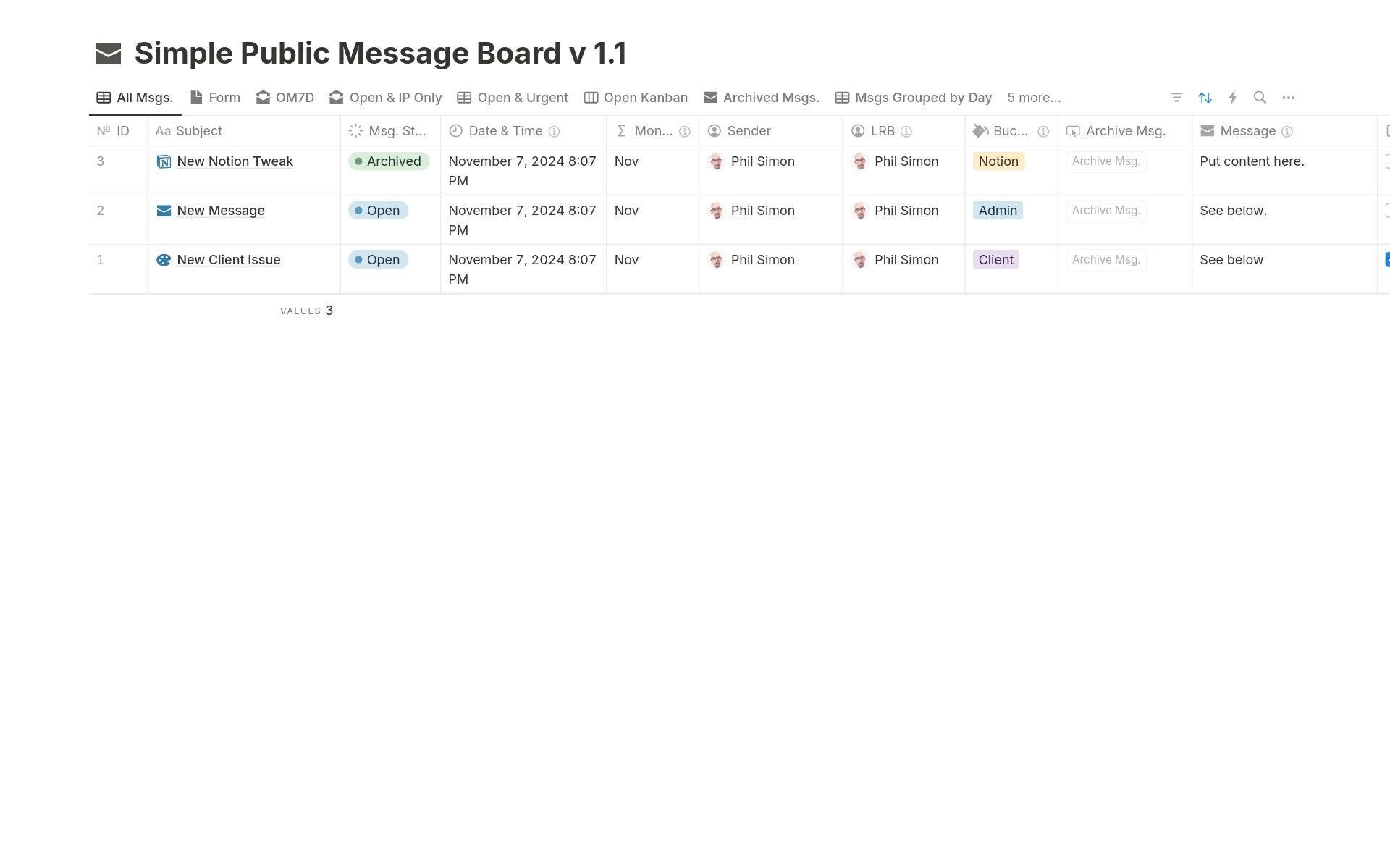Image resolution: width=1390 pixels, height=868 pixels.
Task: Click the Msg. St... column header
Action: click(x=390, y=131)
